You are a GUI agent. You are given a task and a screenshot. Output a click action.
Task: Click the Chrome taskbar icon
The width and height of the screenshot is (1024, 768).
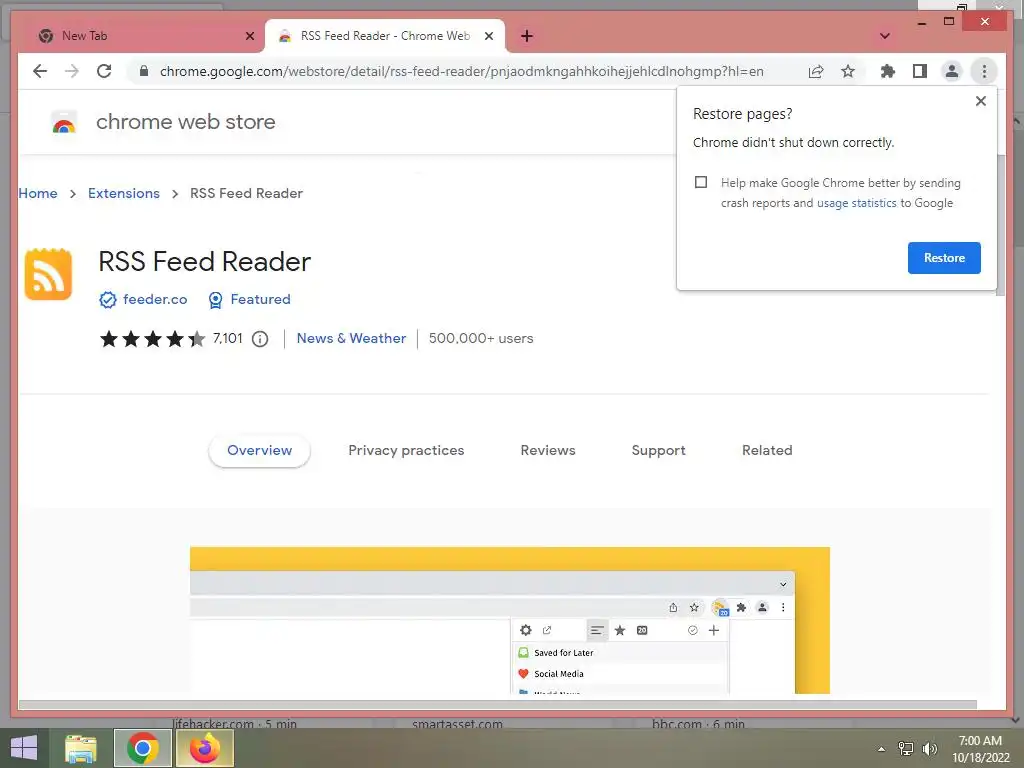[142, 748]
